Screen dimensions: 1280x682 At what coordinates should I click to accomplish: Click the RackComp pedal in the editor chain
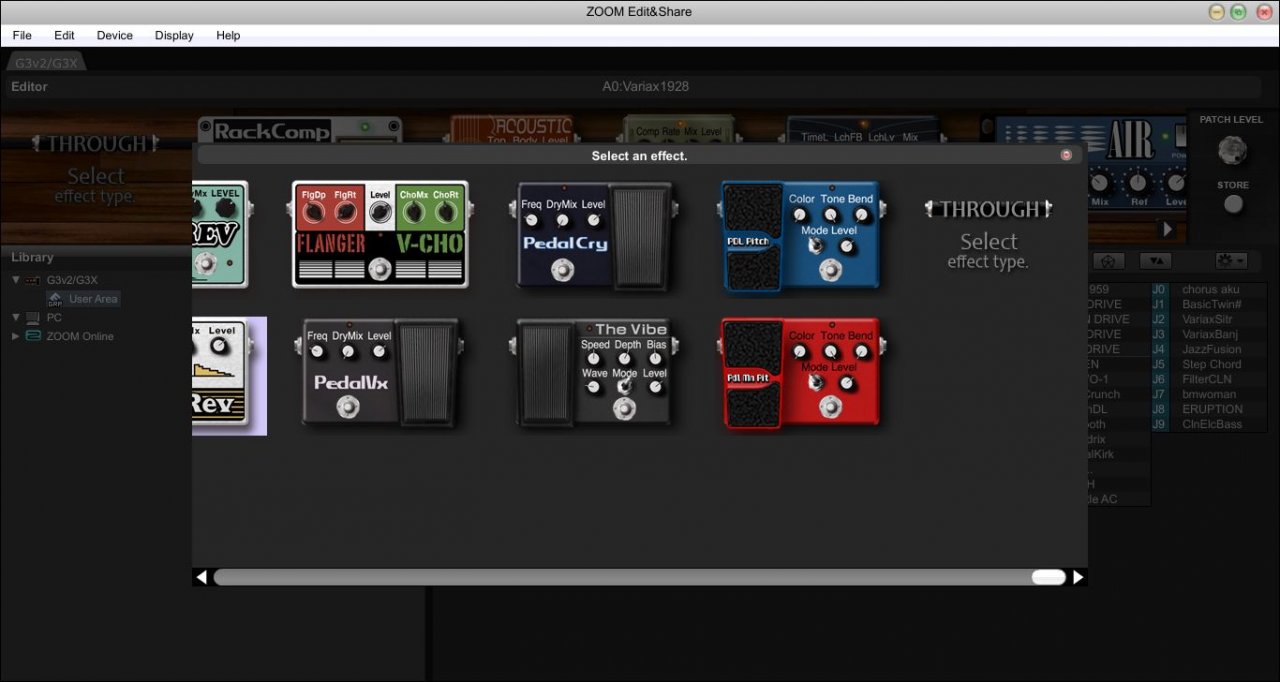[300, 130]
